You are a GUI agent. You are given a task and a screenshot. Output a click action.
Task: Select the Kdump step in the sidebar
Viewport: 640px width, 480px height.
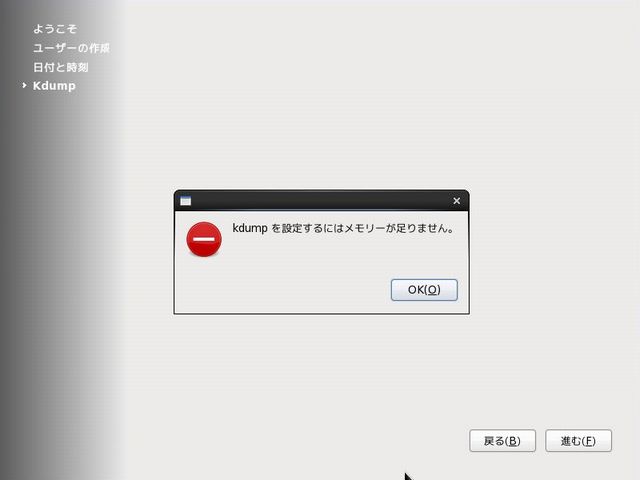tap(54, 86)
